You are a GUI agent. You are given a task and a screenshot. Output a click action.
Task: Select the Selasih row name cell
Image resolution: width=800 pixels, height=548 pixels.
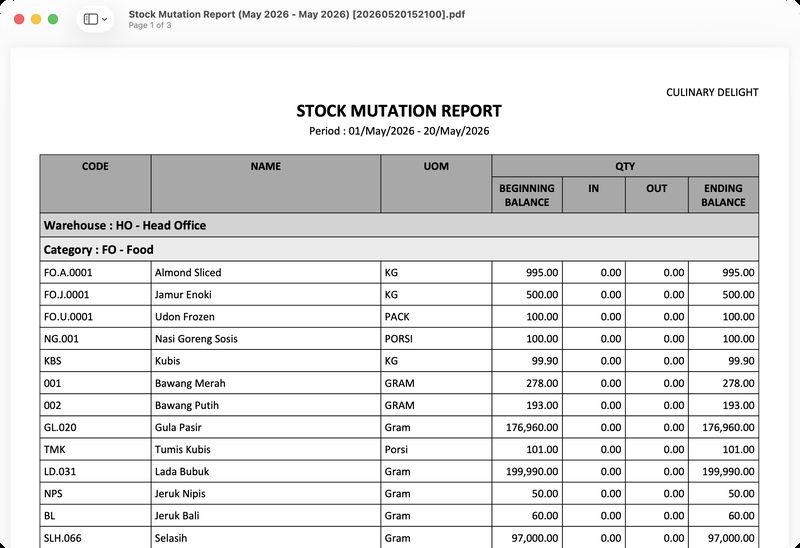(x=266, y=538)
